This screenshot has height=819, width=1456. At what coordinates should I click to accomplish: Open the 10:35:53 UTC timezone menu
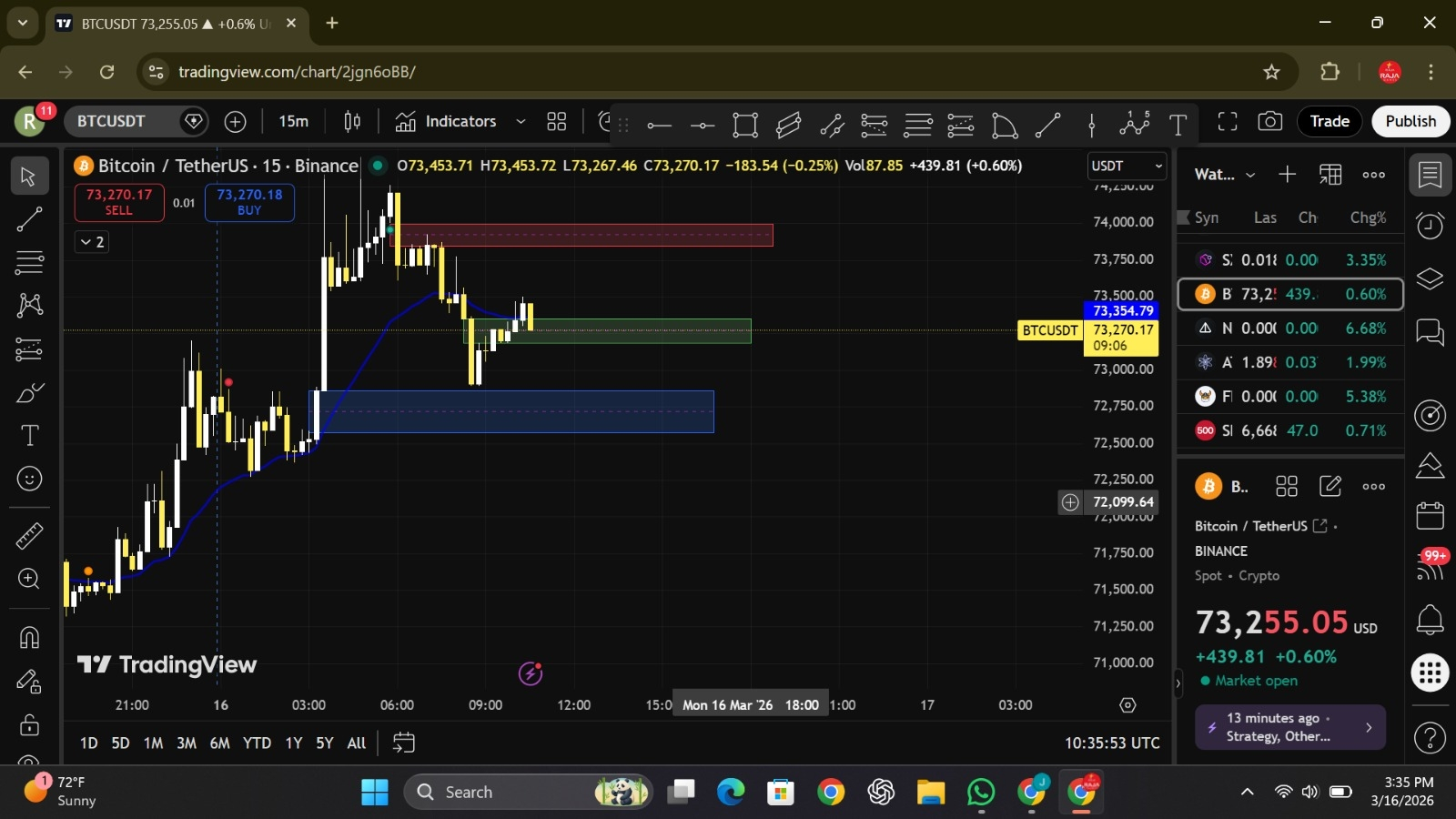(1112, 743)
